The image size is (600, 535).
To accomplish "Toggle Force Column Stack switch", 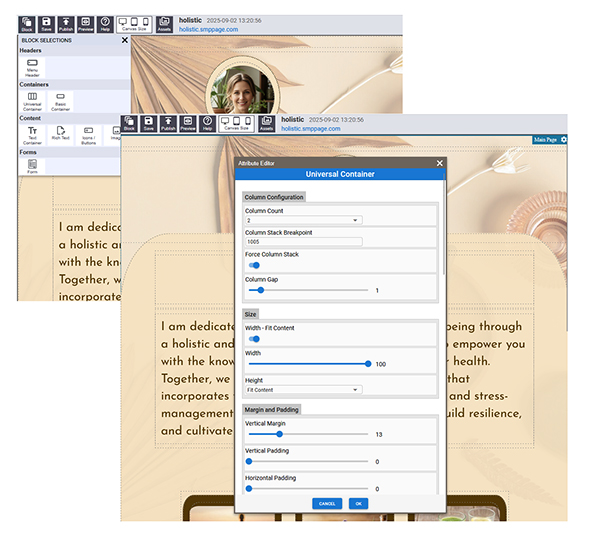I will [254, 265].
